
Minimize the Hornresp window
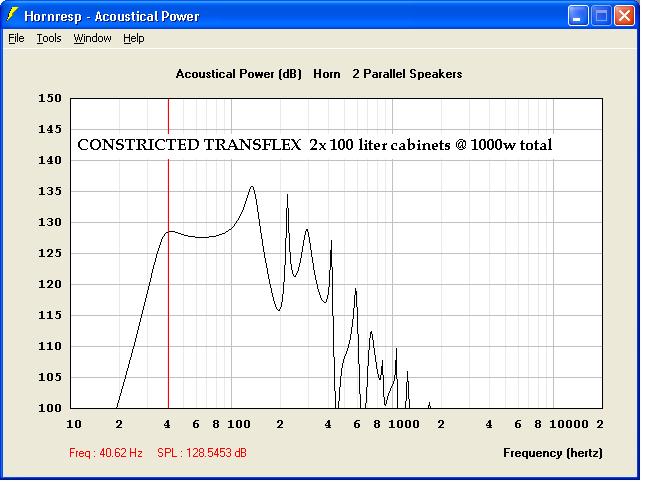pyautogui.click(x=578, y=16)
